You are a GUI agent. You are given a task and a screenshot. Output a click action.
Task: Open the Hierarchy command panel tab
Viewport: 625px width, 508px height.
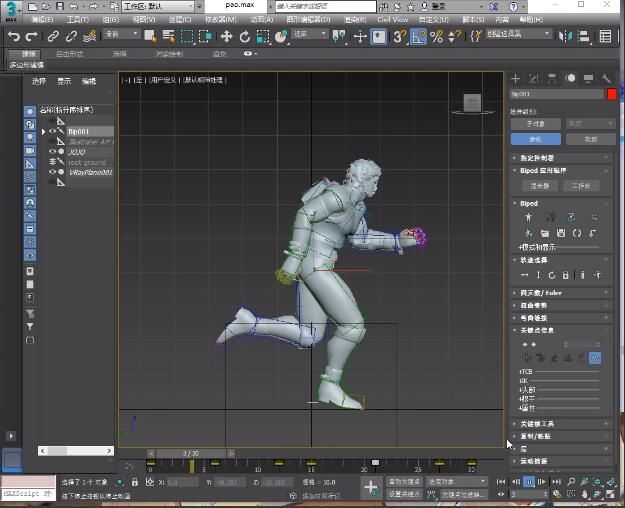pos(552,79)
